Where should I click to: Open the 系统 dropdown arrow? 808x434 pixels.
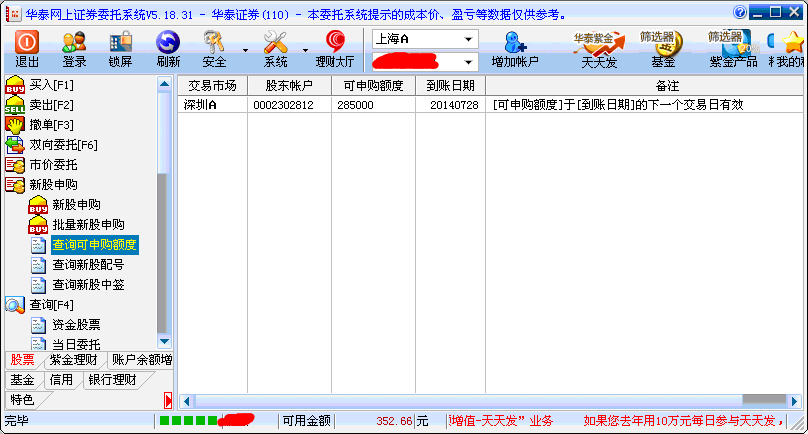pyautogui.click(x=305, y=48)
